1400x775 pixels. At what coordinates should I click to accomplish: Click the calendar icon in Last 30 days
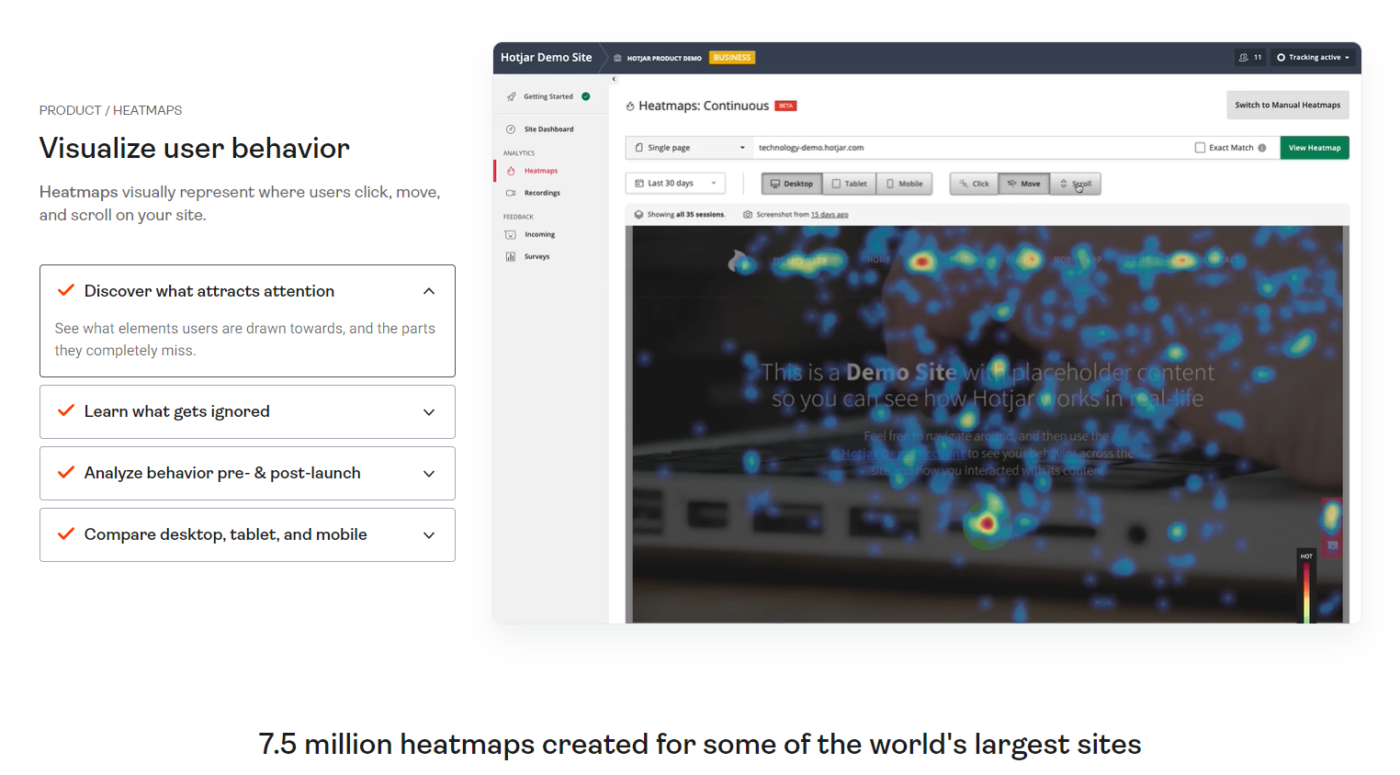pos(639,184)
